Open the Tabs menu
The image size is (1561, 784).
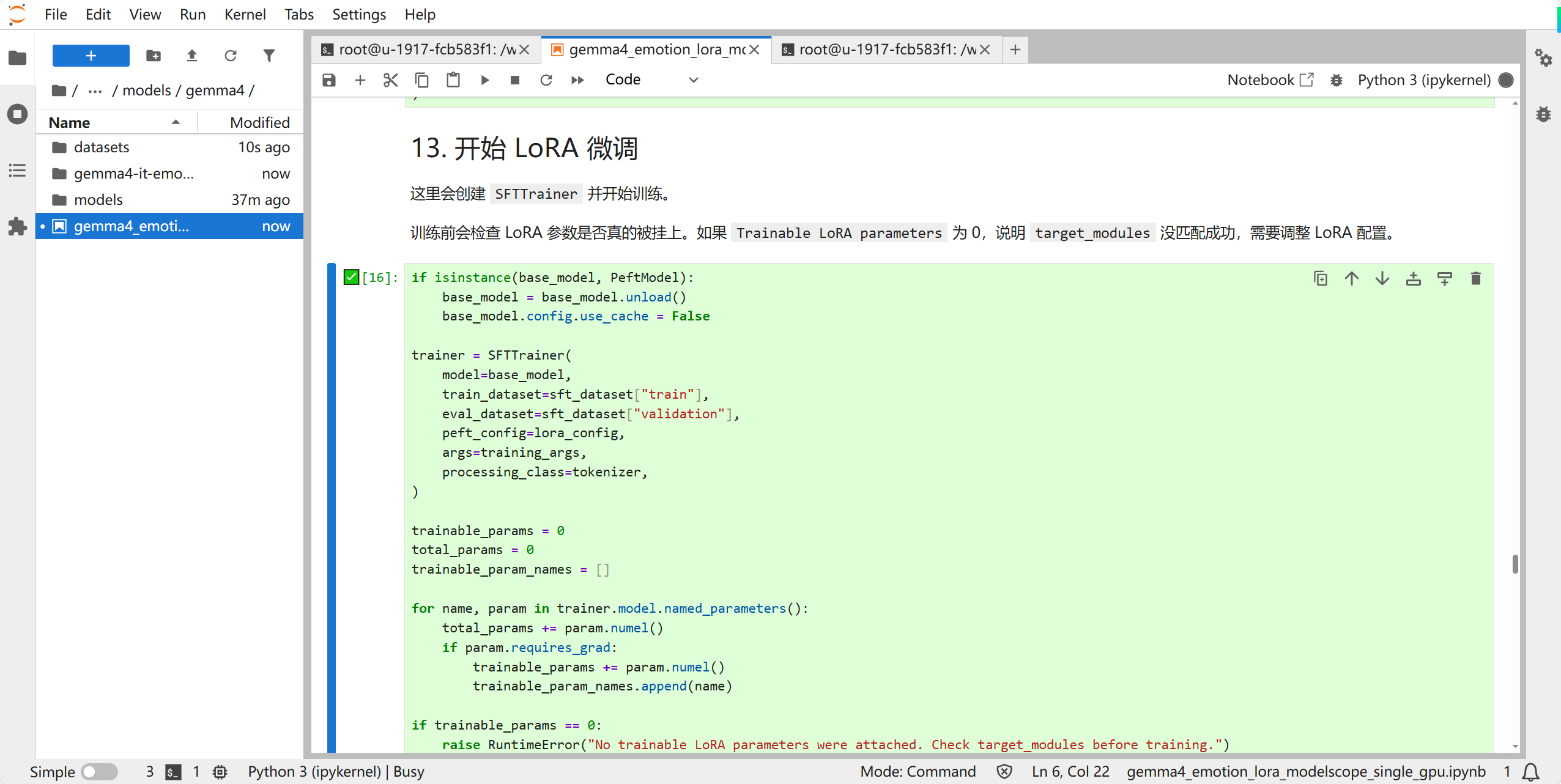point(298,14)
